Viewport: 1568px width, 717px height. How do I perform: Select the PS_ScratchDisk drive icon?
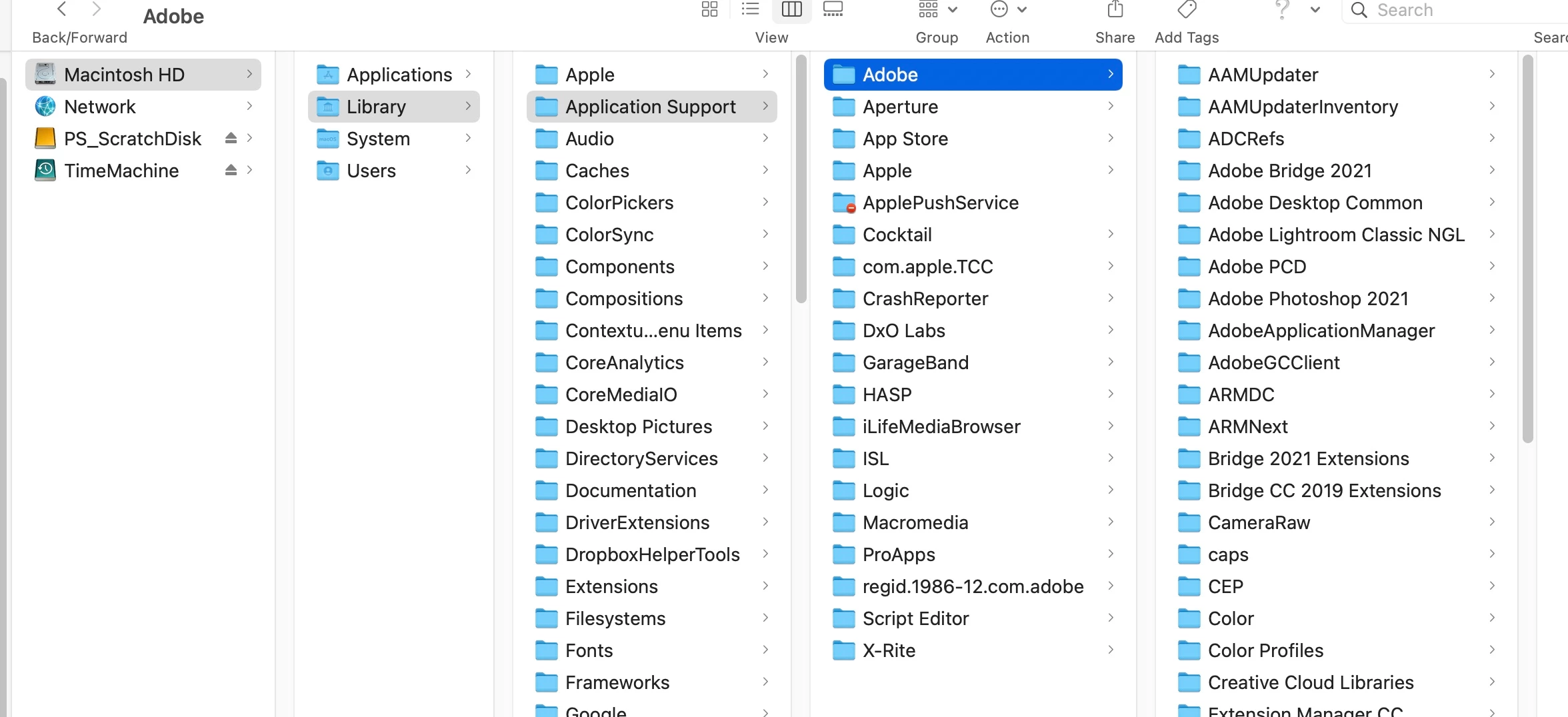[x=45, y=138]
